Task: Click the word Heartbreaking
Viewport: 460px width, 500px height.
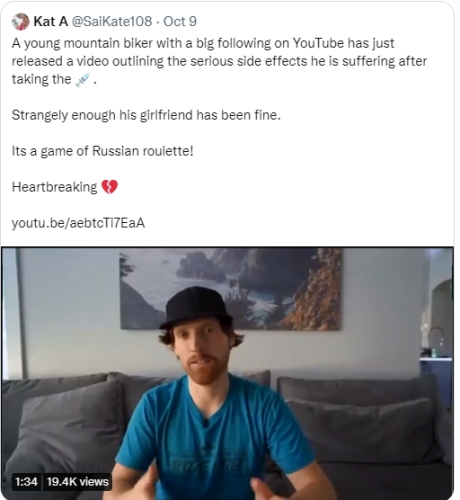Action: pos(54,187)
